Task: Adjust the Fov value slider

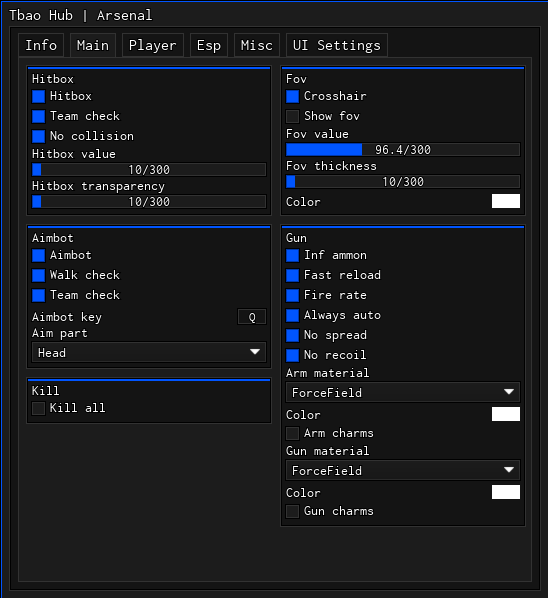Action: click(403, 150)
